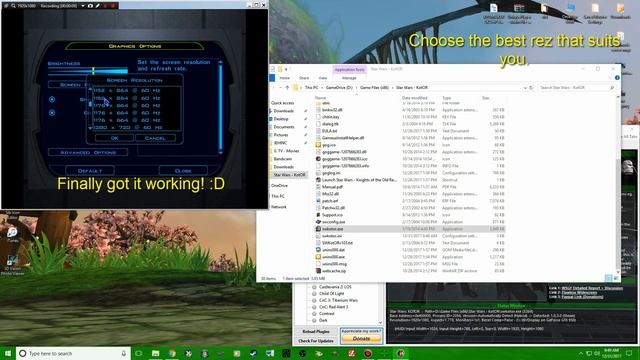Screen dimensions: 640x360
Task: Click the orange Donate button
Action: tap(361, 339)
